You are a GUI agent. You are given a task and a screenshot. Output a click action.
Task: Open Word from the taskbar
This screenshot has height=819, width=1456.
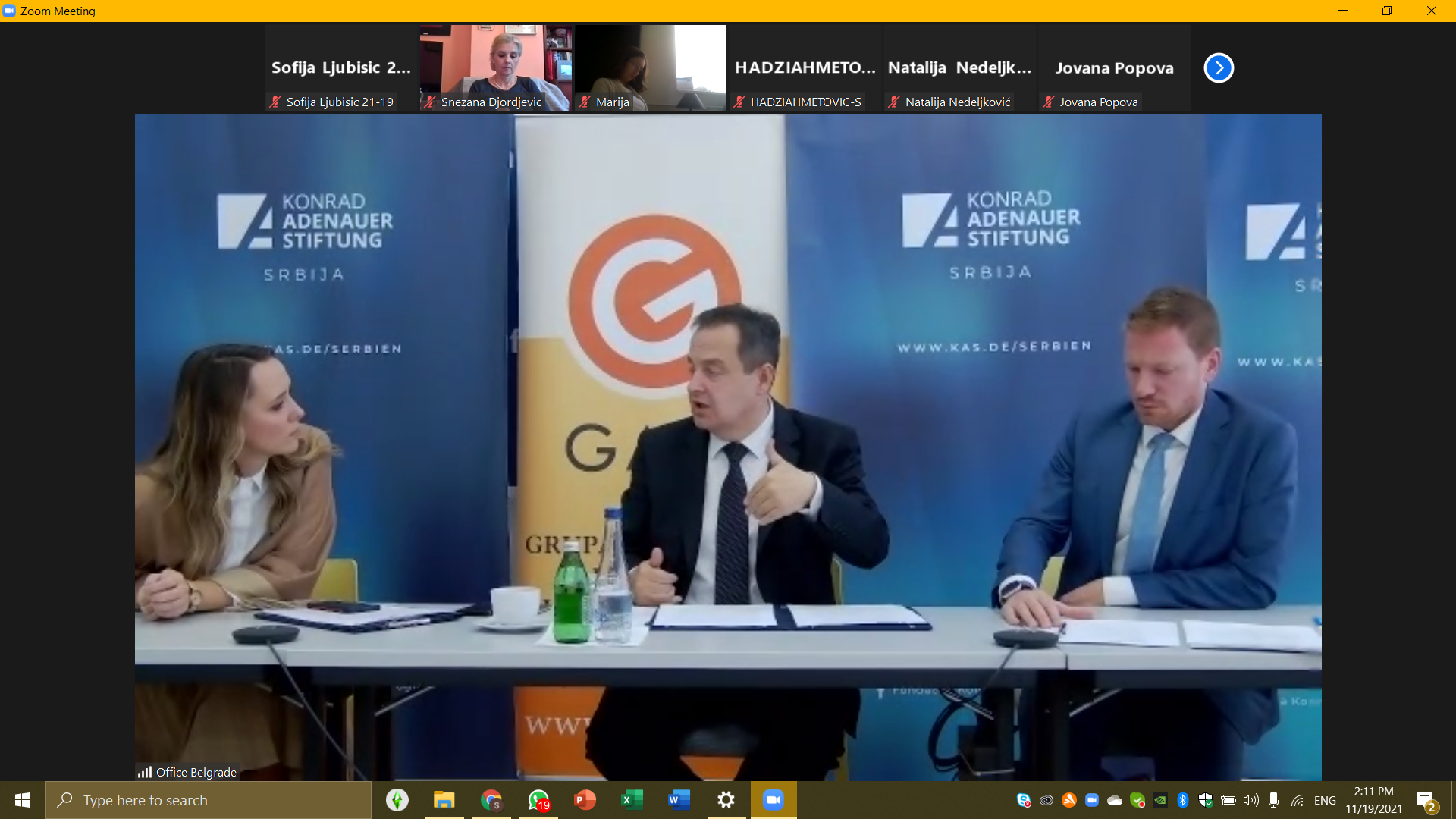679,800
